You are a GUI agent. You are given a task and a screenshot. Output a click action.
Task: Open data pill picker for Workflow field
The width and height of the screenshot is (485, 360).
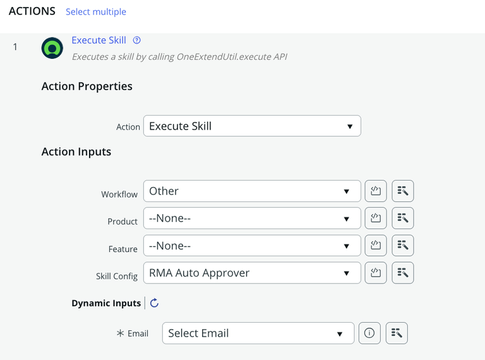403,191
